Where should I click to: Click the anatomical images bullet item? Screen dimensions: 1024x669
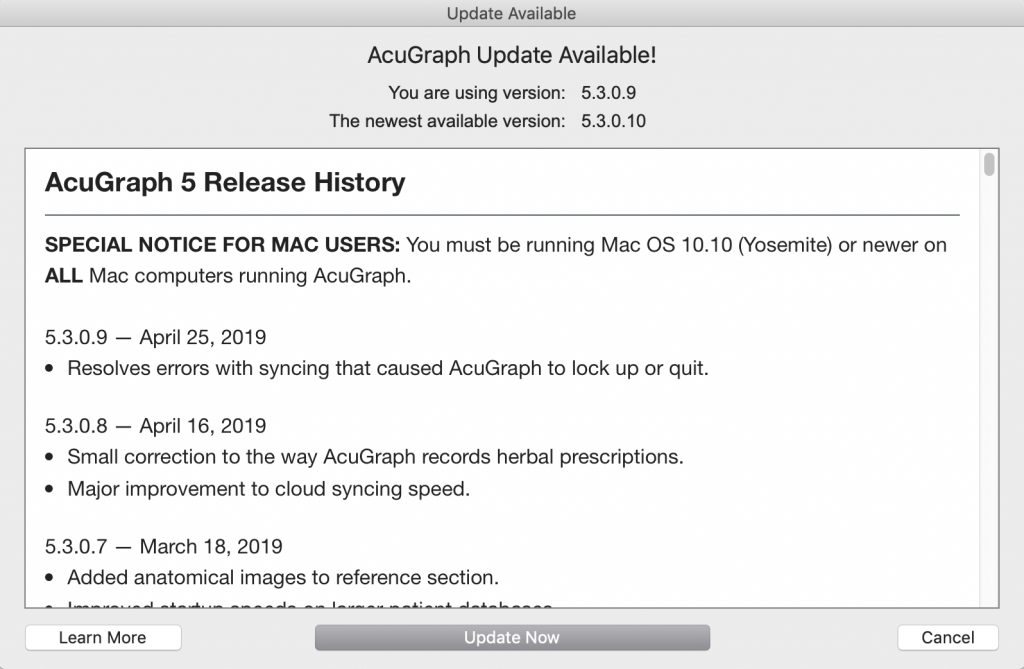pyautogui.click(x=272, y=578)
